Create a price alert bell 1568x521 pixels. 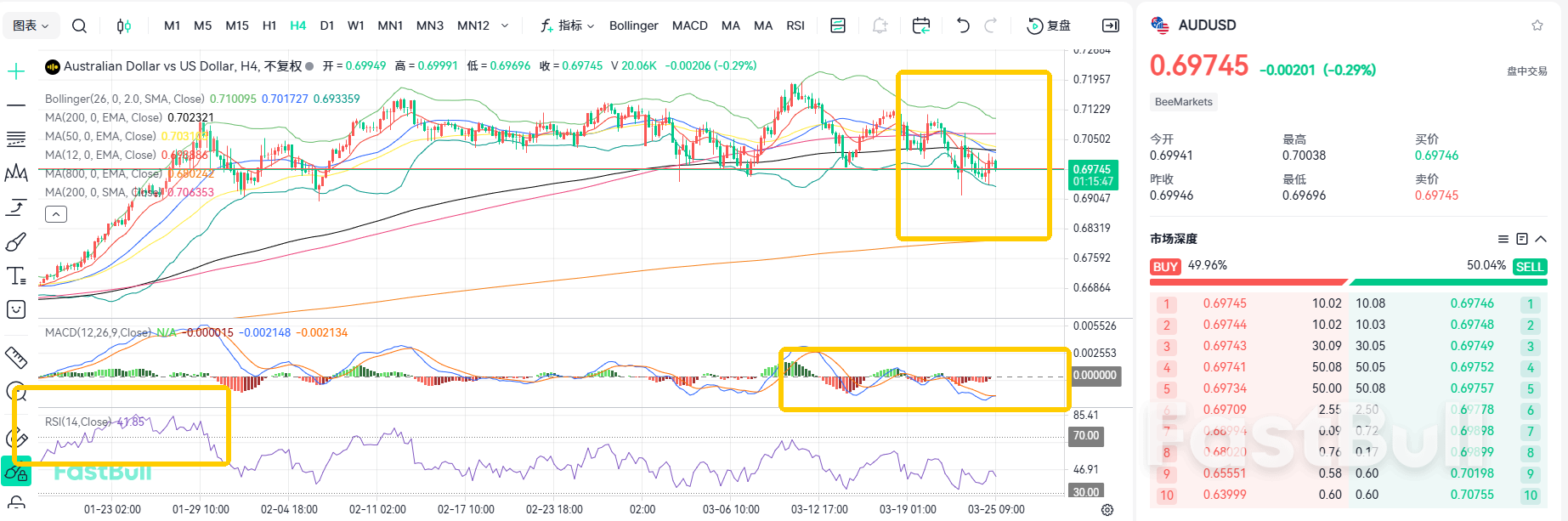[x=880, y=25]
